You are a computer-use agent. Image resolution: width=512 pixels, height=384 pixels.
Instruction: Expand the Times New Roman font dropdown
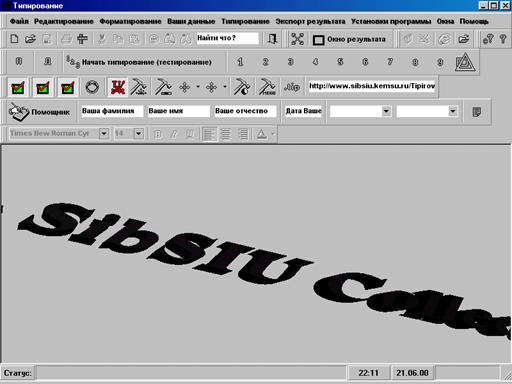(x=104, y=134)
